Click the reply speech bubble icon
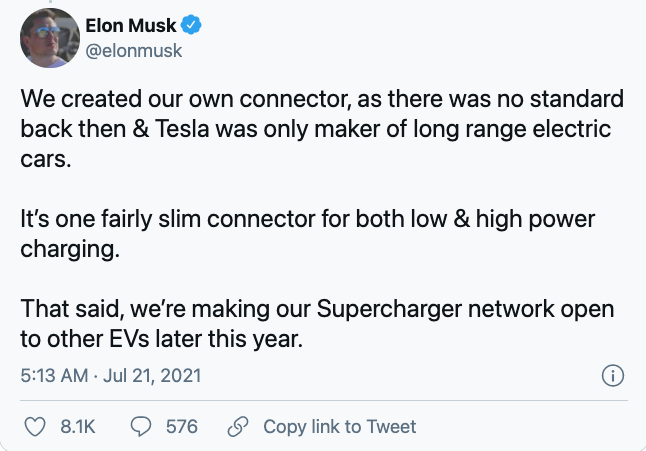 click(x=142, y=427)
